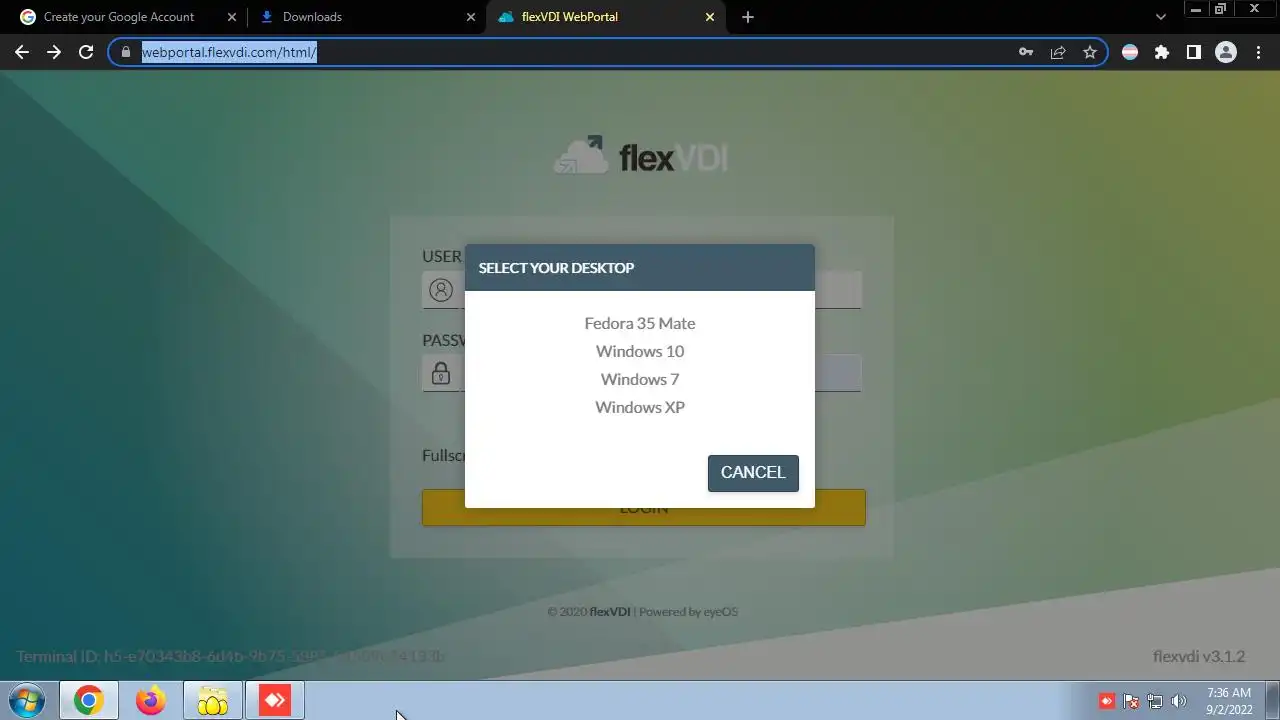Open the Chrome profile avatar

tap(1226, 52)
